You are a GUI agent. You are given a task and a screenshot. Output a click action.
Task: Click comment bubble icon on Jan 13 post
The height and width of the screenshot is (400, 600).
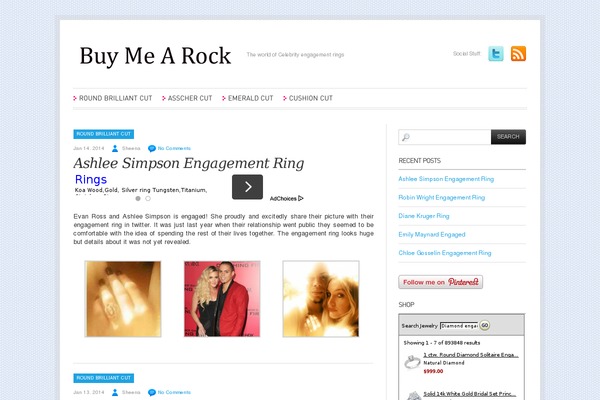[x=152, y=392]
